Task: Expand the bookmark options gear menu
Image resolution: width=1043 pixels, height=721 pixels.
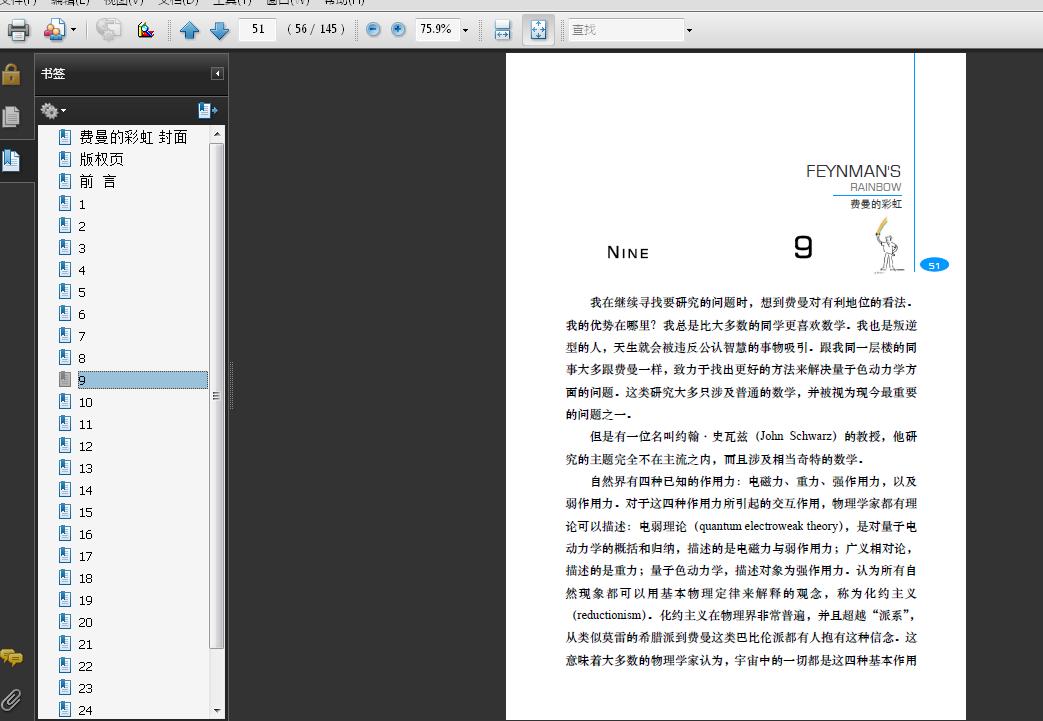Action: pos(53,110)
